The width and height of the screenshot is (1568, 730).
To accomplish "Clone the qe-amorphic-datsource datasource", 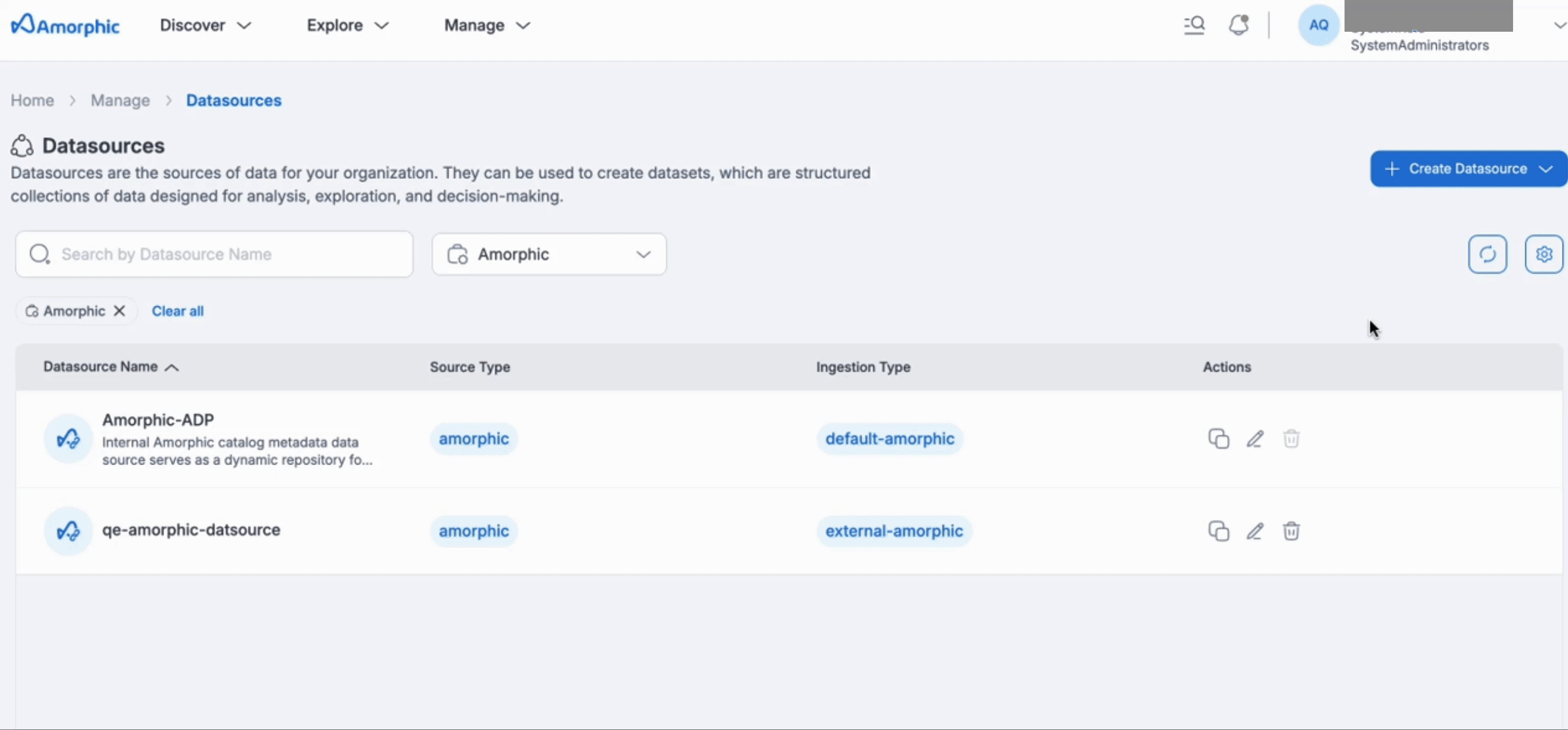I will (x=1219, y=531).
